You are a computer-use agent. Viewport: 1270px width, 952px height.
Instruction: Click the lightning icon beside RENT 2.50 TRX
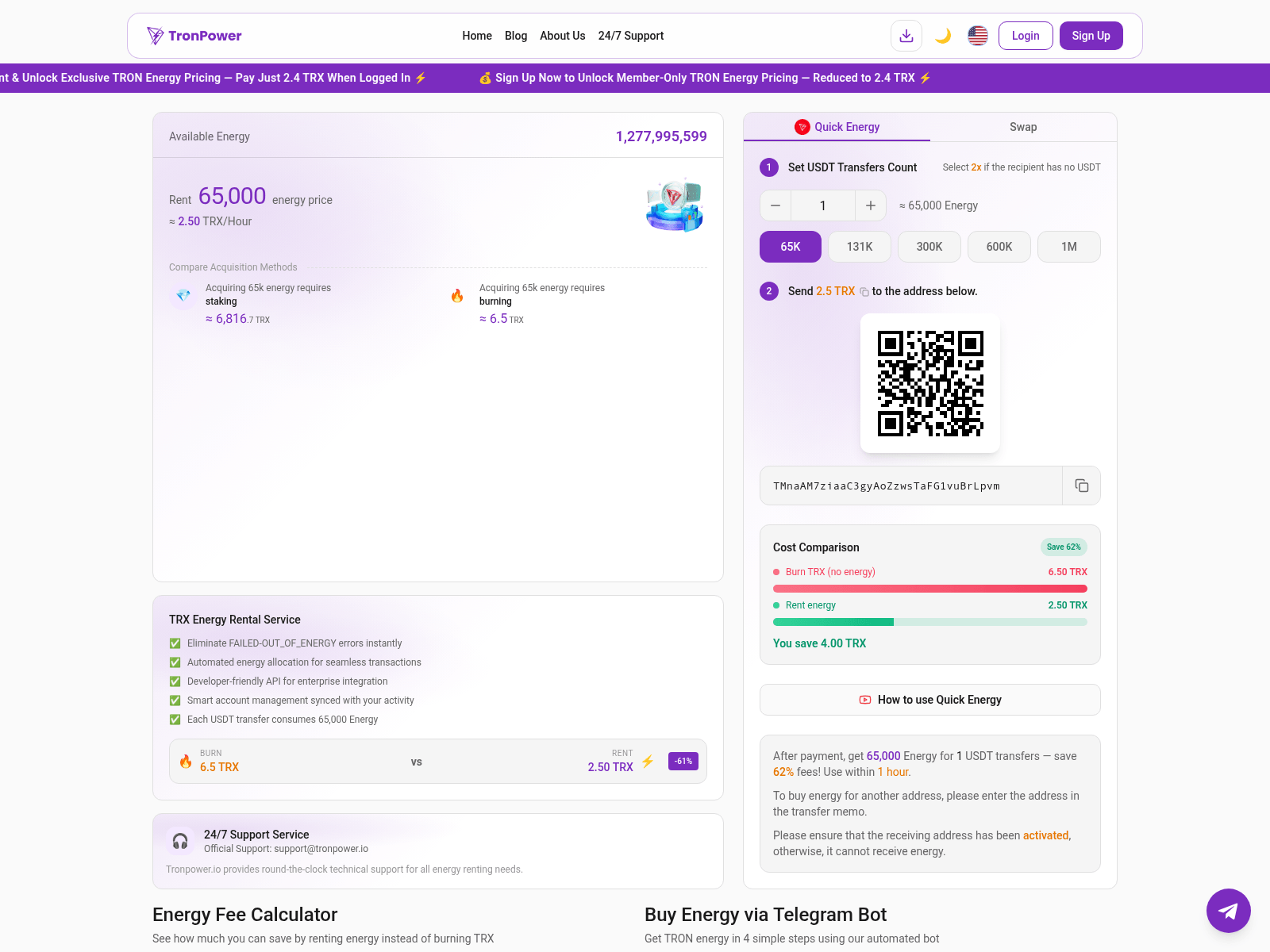click(648, 762)
